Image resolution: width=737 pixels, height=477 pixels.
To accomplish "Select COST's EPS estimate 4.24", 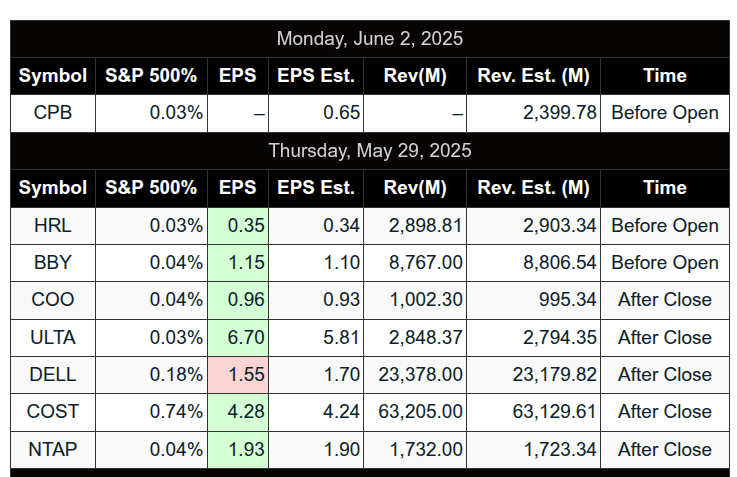I will (316, 412).
